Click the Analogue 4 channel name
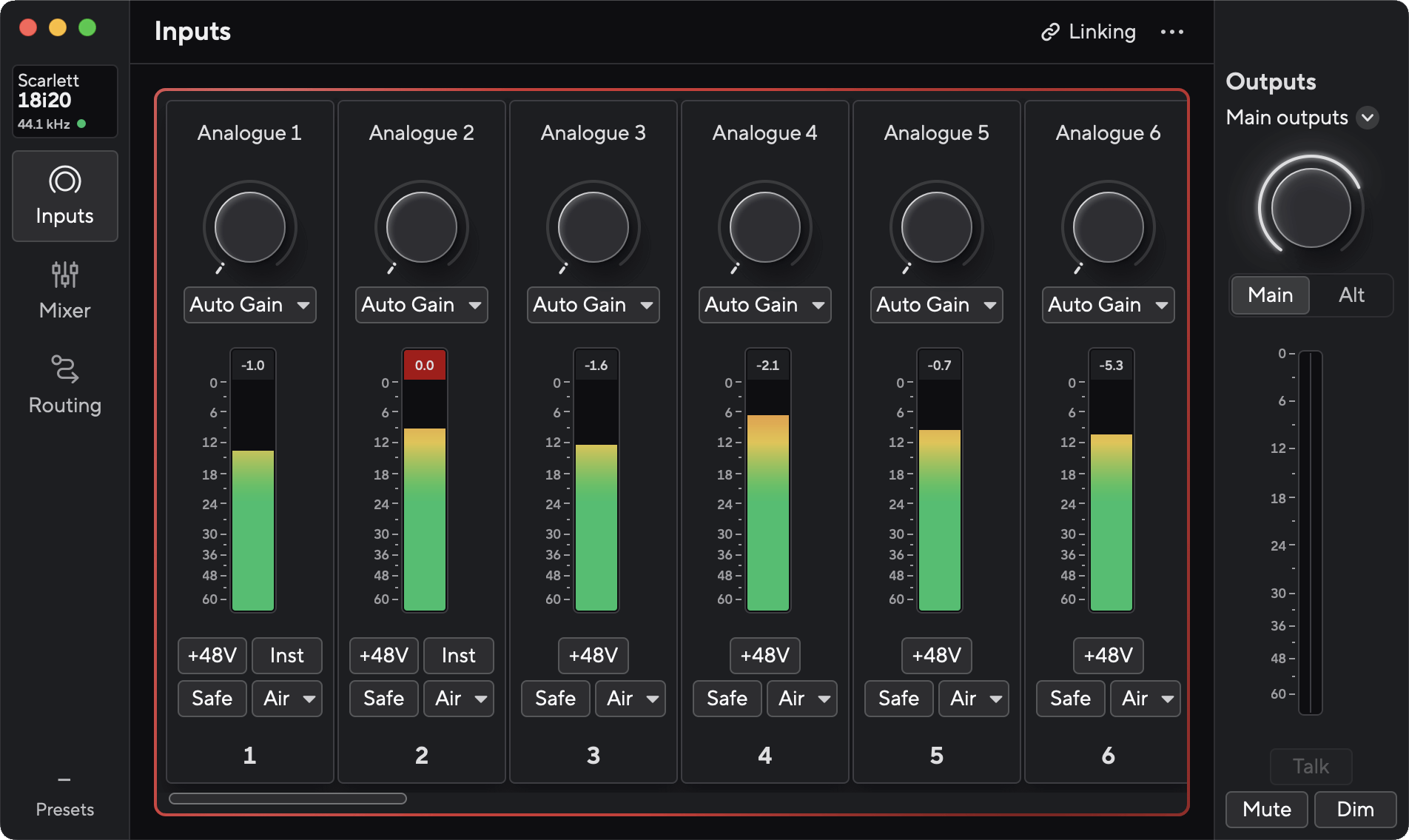This screenshot has height=840, width=1409. pos(765,133)
